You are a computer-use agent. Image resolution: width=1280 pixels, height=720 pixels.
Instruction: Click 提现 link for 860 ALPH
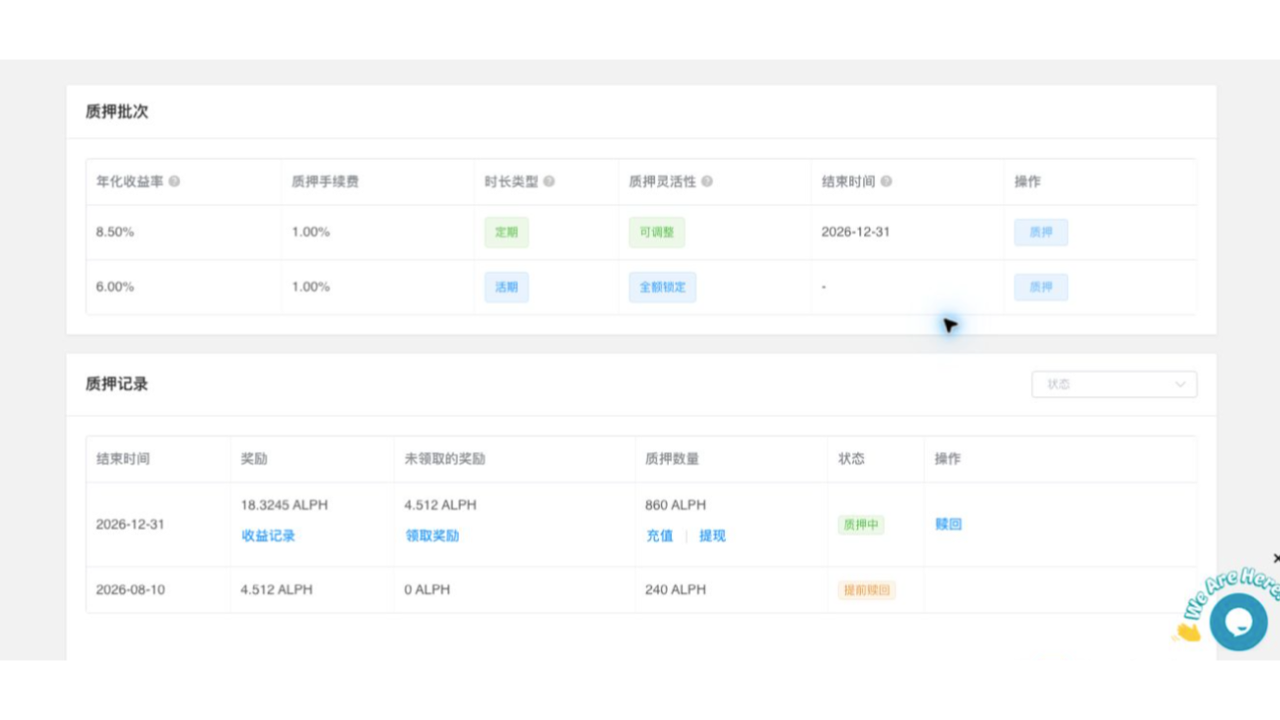pyautogui.click(x=712, y=536)
